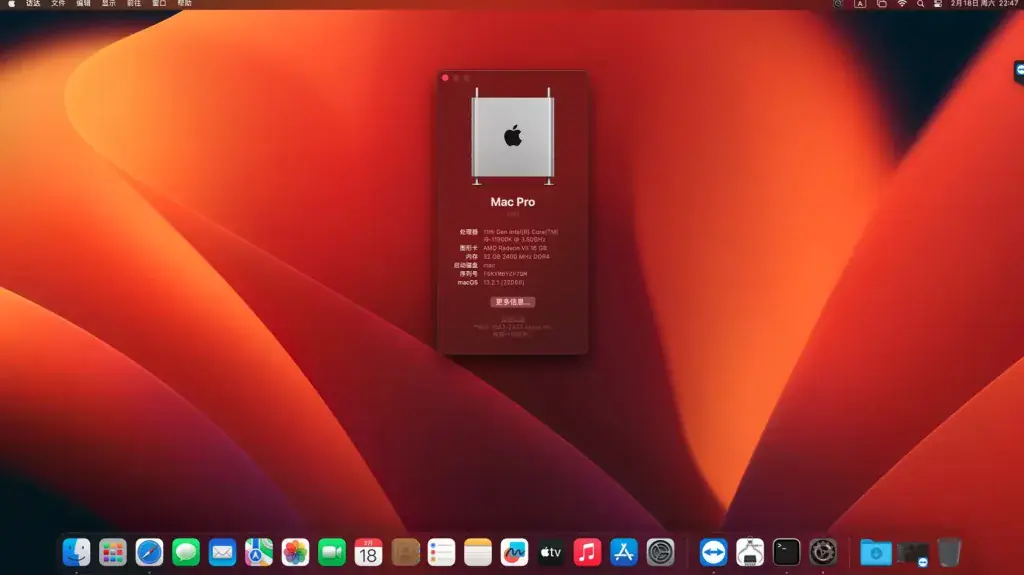Open the regulatory certification link under the More Info button

tap(513, 320)
